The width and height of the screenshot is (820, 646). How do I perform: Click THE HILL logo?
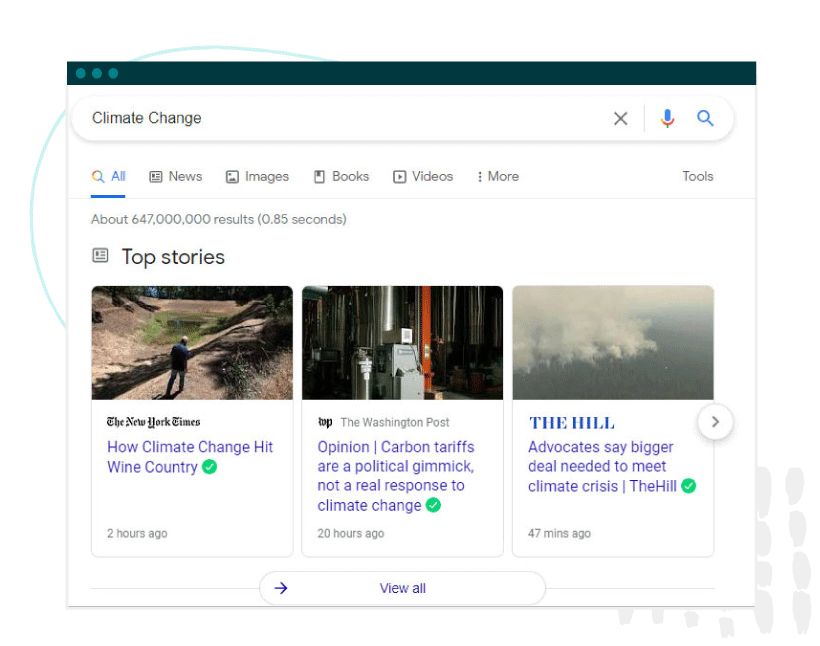(572, 423)
